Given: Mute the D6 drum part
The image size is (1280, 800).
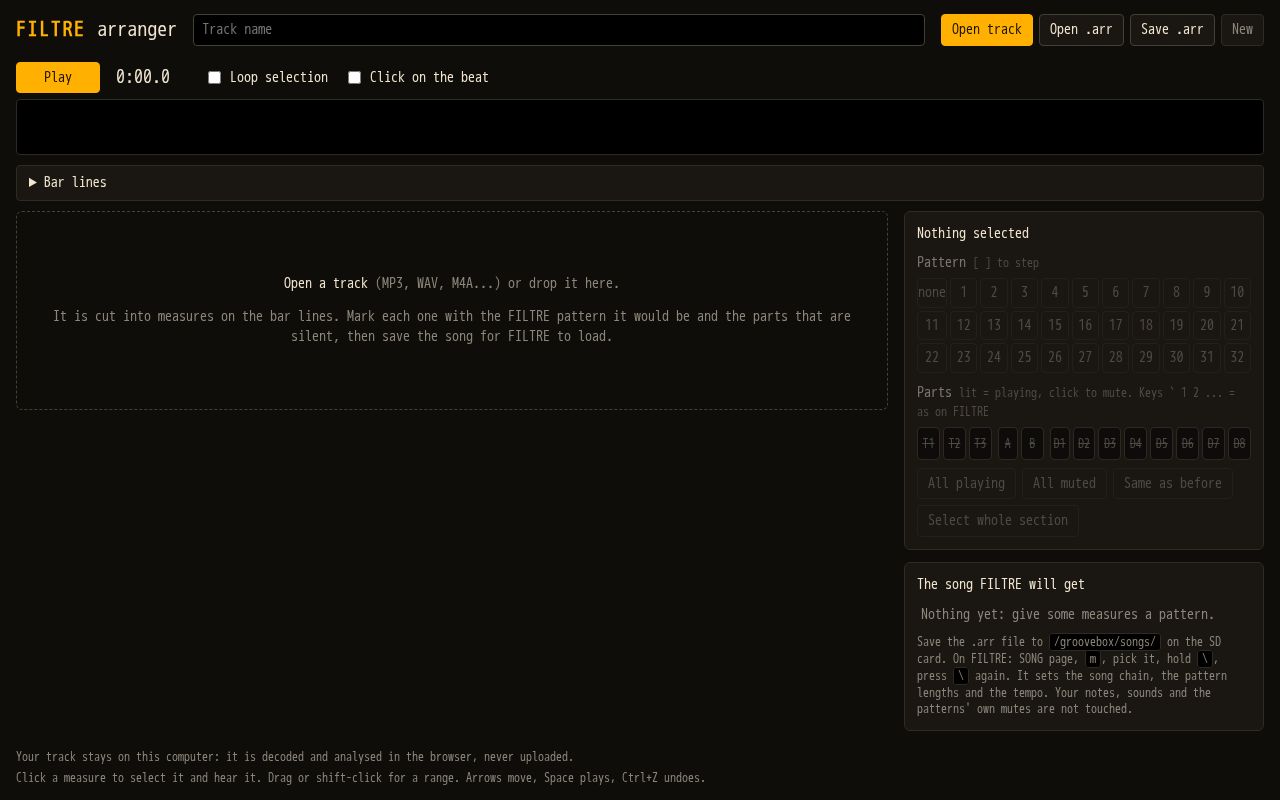Looking at the screenshot, I should (x=1187, y=444).
